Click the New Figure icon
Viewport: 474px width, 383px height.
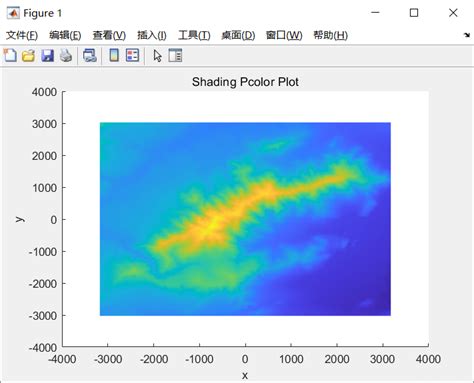tap(10, 55)
